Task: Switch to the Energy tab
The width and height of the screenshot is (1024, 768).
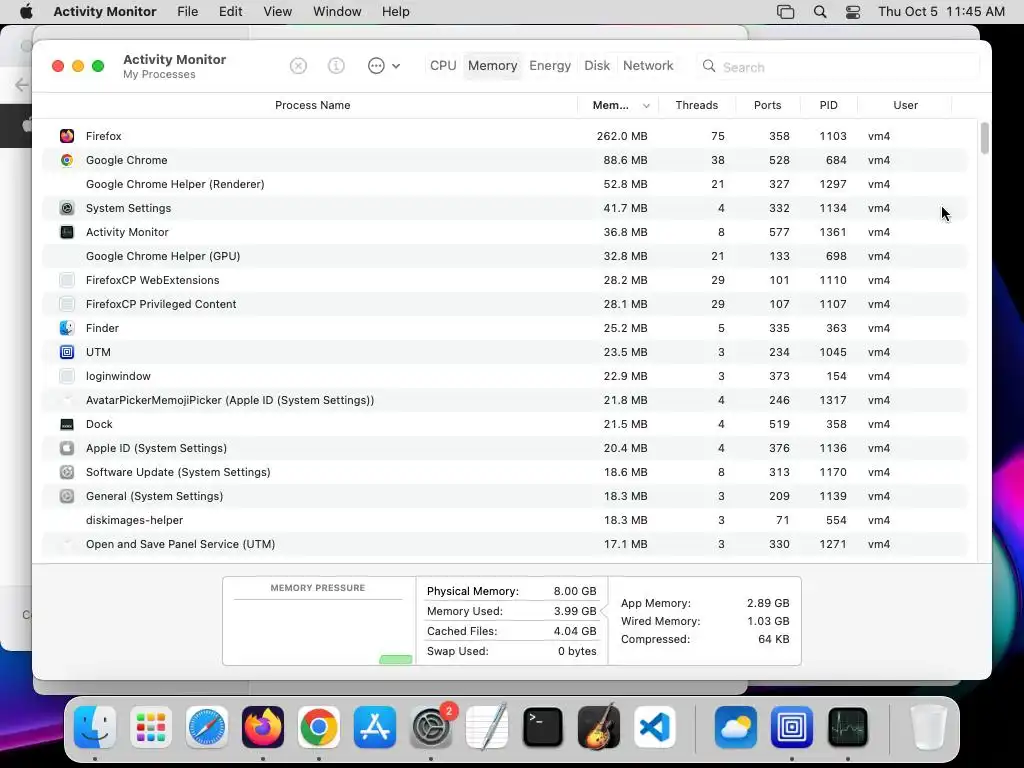Action: pyautogui.click(x=550, y=66)
